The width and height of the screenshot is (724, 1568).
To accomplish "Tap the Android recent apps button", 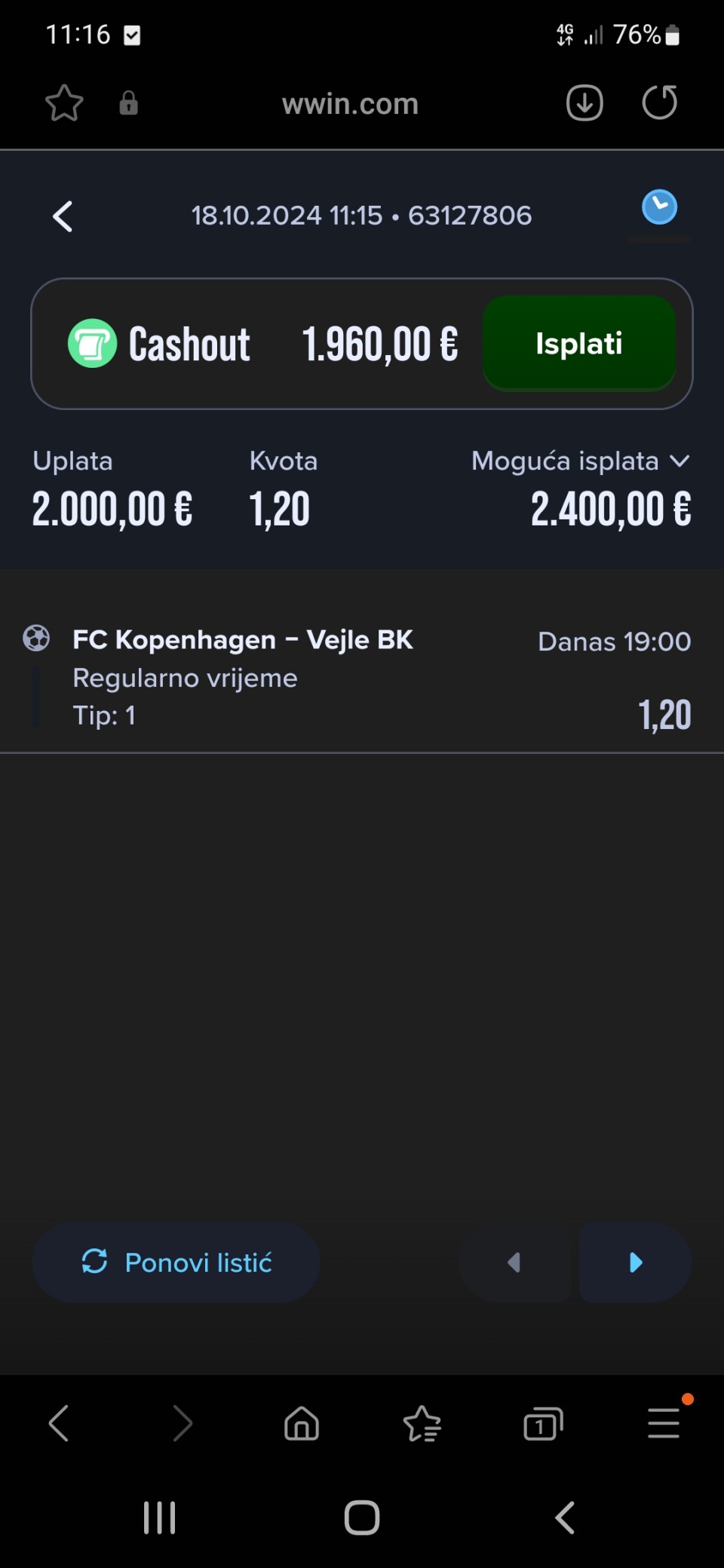I will pos(160,1517).
